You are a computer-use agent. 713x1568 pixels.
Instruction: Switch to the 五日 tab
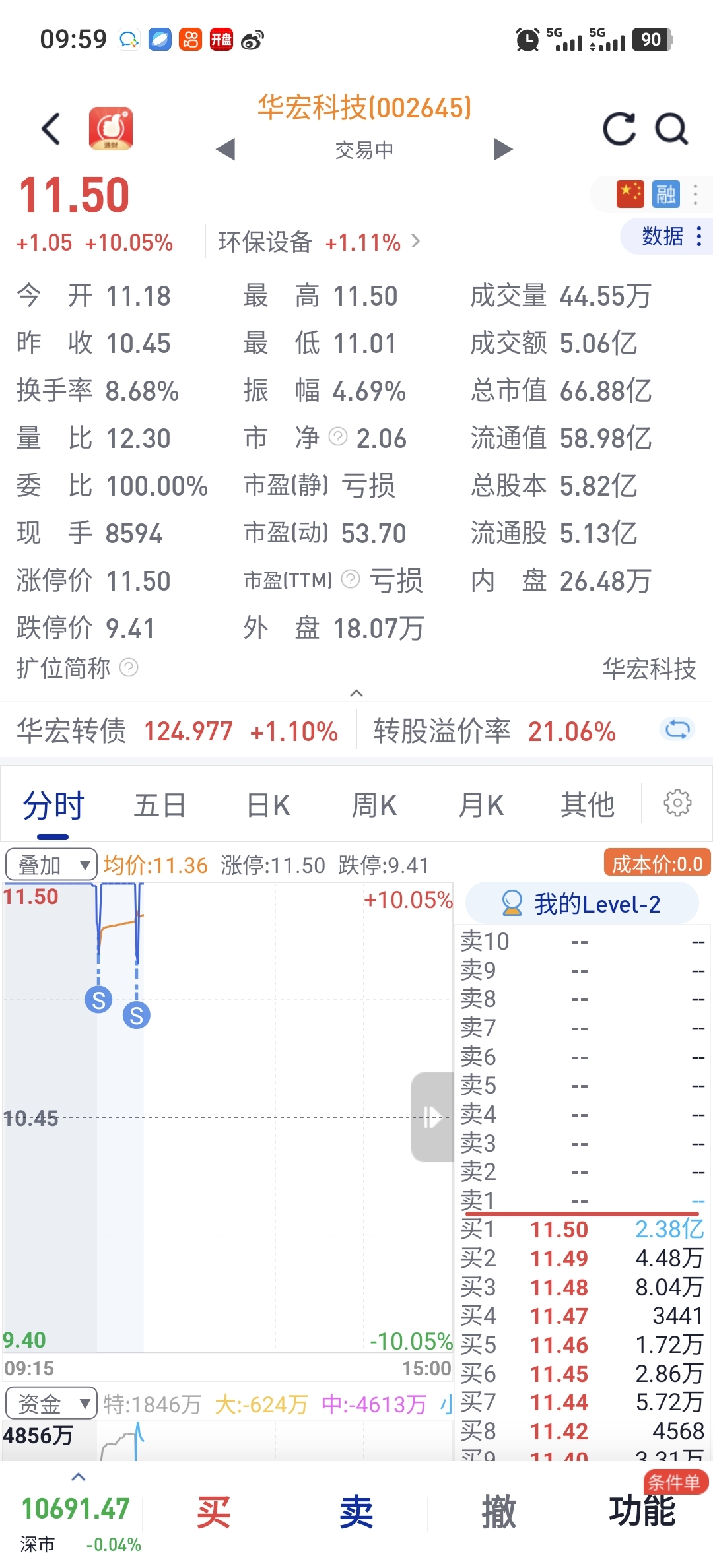(x=160, y=805)
